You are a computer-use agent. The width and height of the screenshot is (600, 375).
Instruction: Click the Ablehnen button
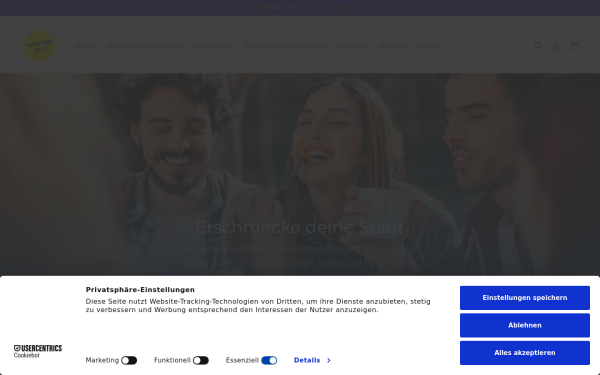pyautogui.click(x=525, y=325)
